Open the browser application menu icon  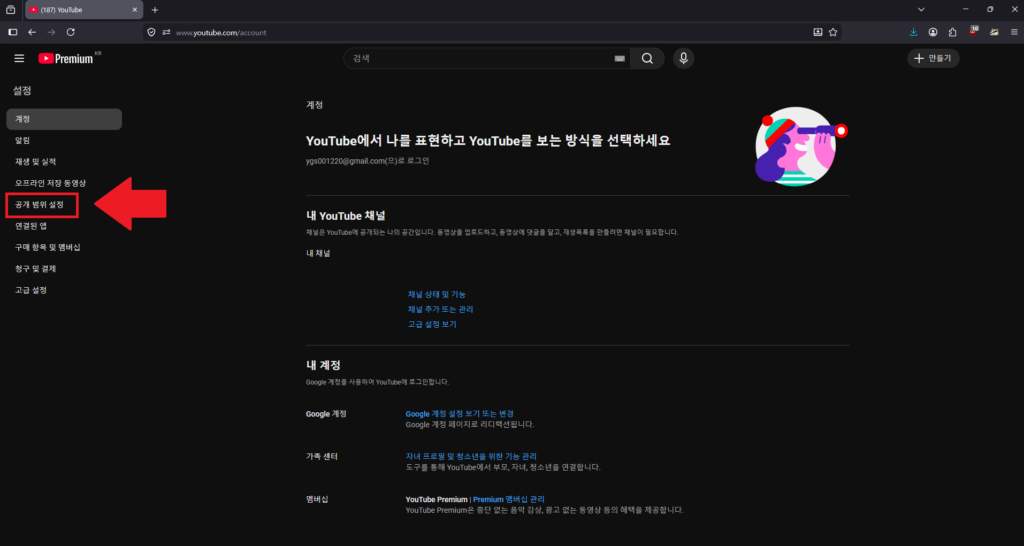point(1014,32)
